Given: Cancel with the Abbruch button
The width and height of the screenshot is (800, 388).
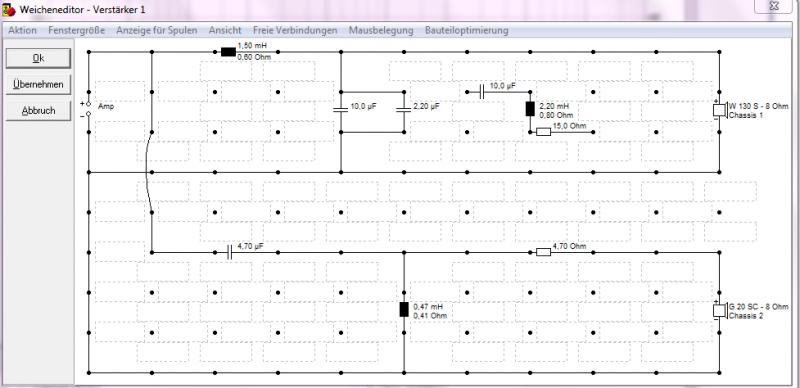Looking at the screenshot, I should [38, 110].
